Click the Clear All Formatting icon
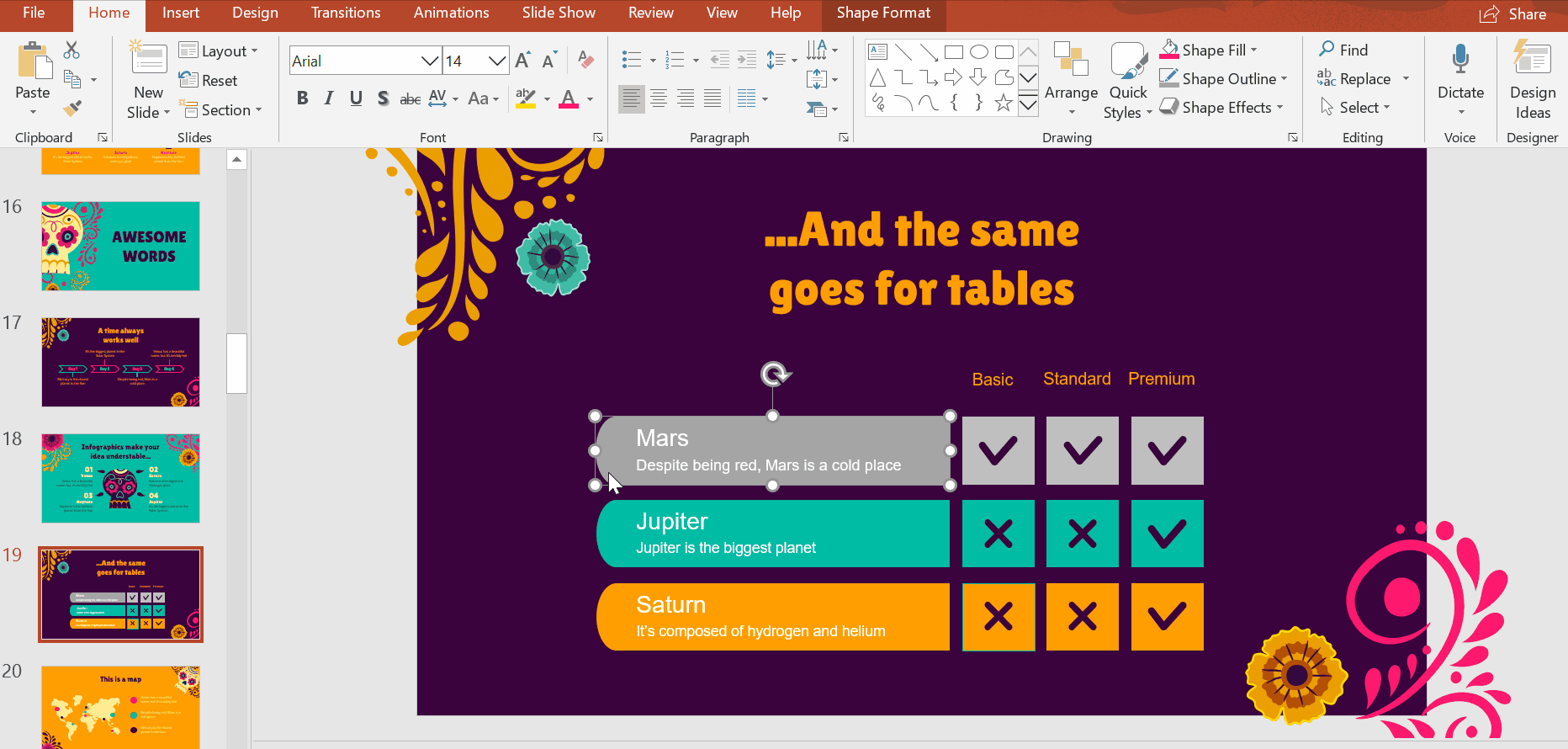 click(585, 60)
